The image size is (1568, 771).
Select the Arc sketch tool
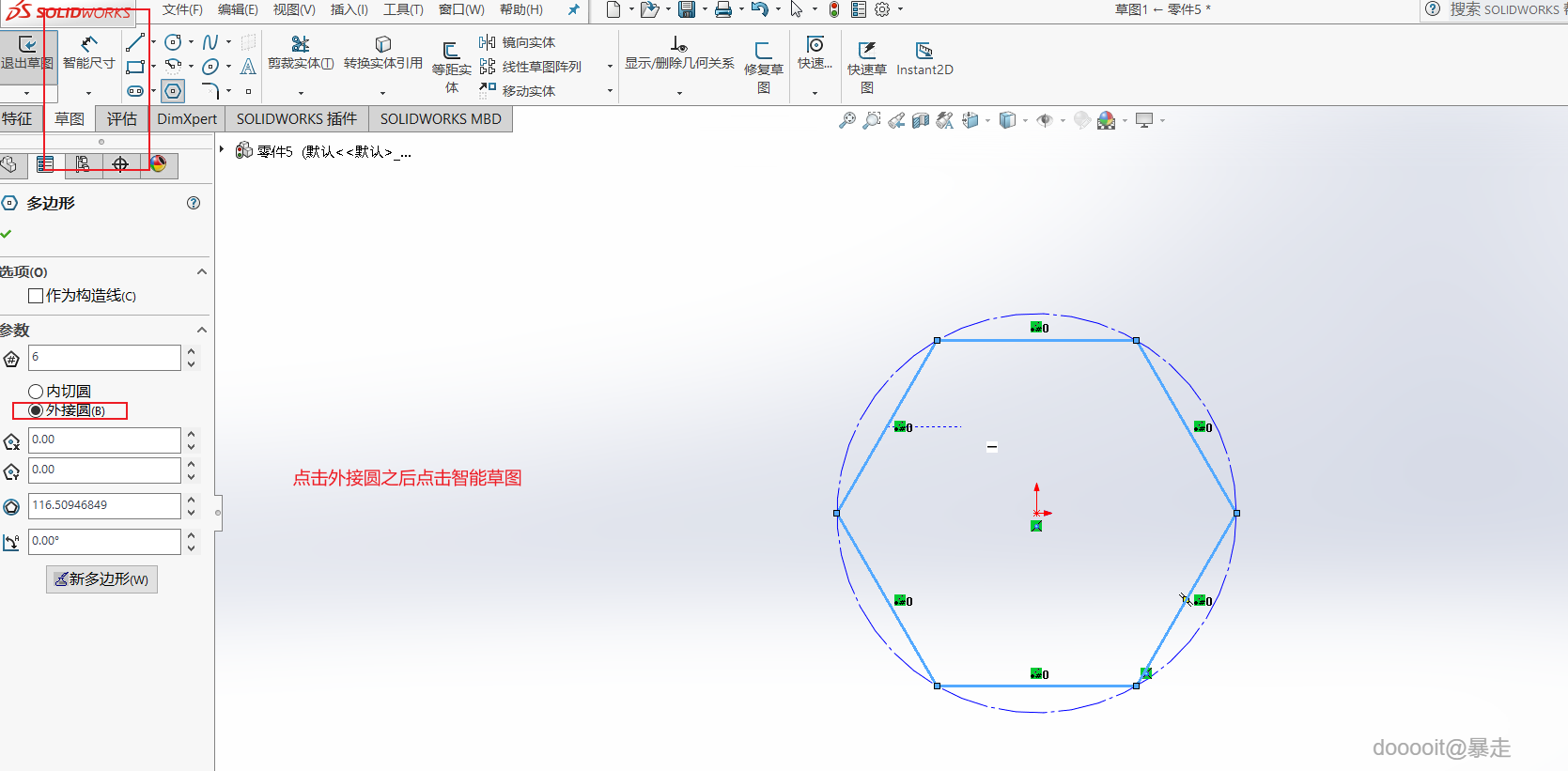pyautogui.click(x=173, y=67)
